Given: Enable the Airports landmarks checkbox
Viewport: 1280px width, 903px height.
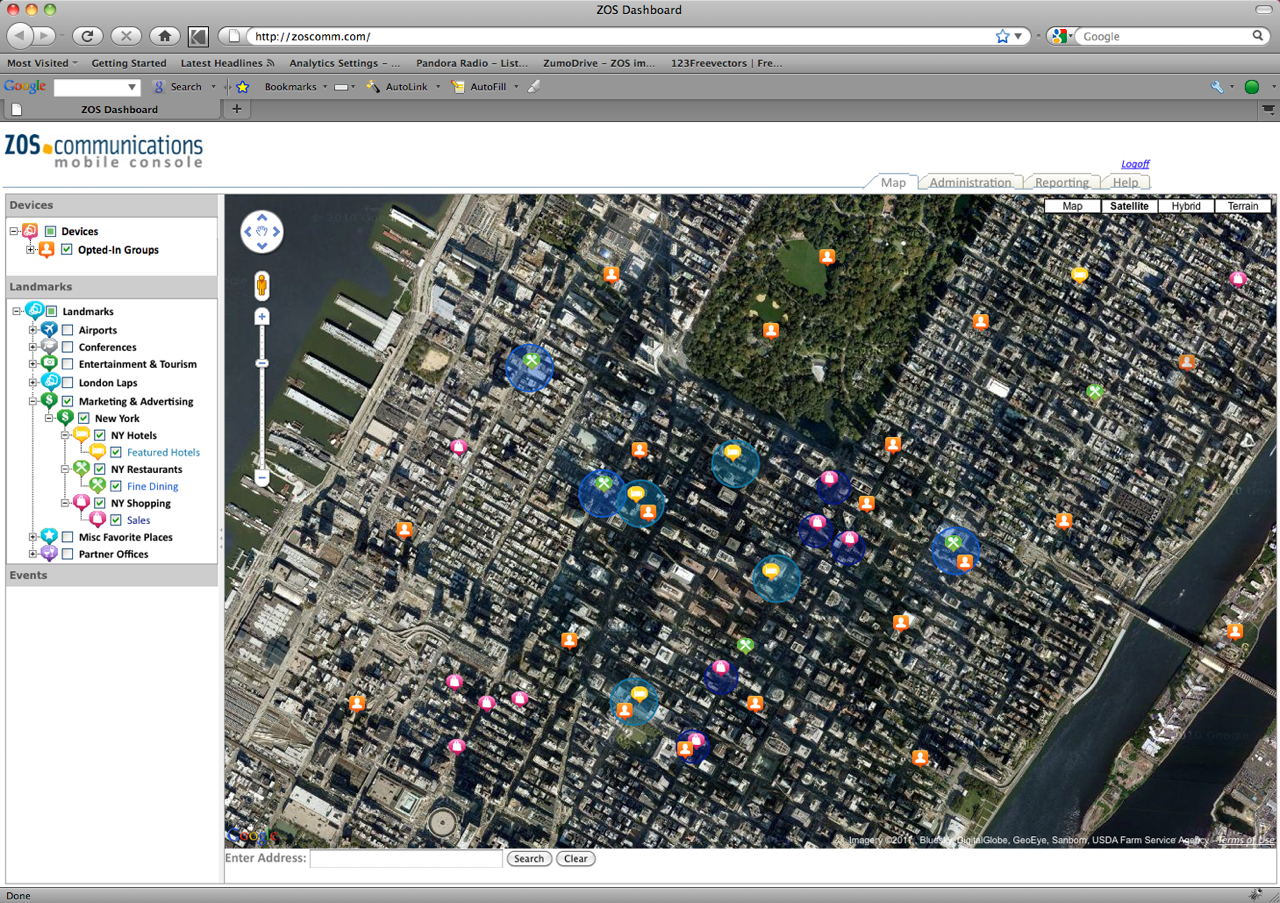Looking at the screenshot, I should (67, 330).
